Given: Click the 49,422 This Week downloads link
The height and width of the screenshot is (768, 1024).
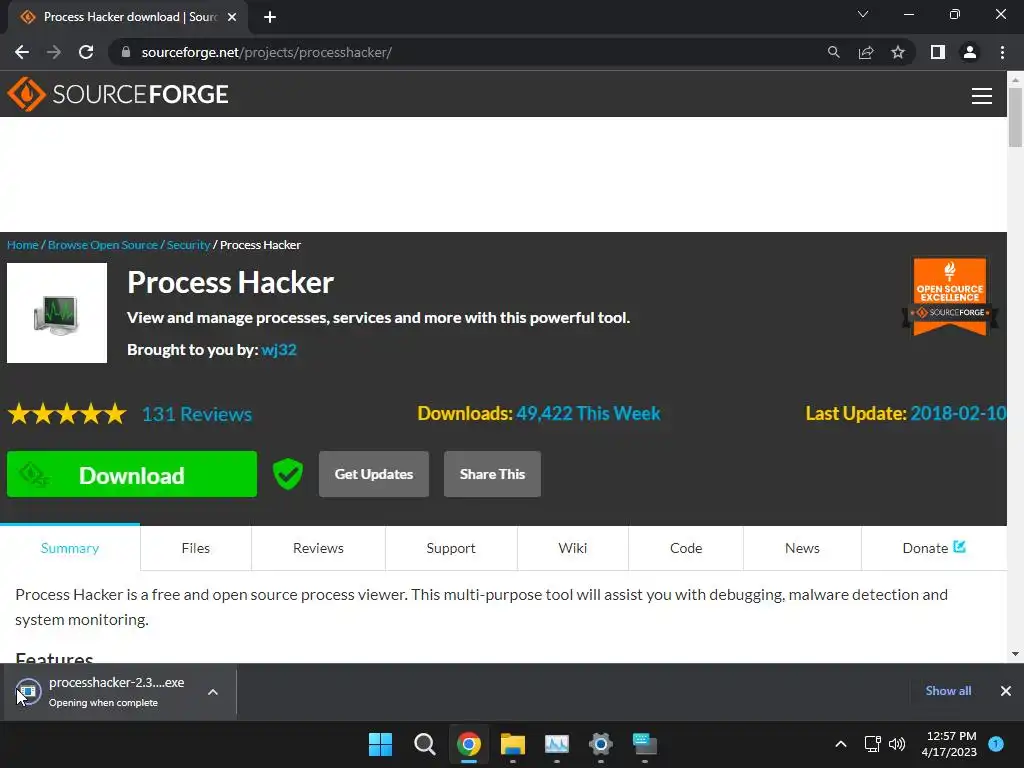Looking at the screenshot, I should click(x=588, y=413).
